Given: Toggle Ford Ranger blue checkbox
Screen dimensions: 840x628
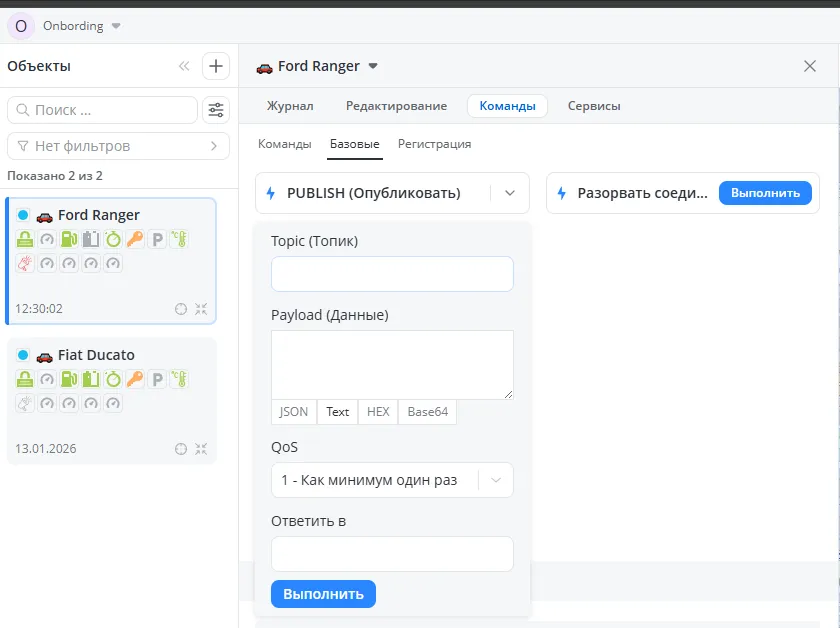Looking at the screenshot, I should coord(23,215).
